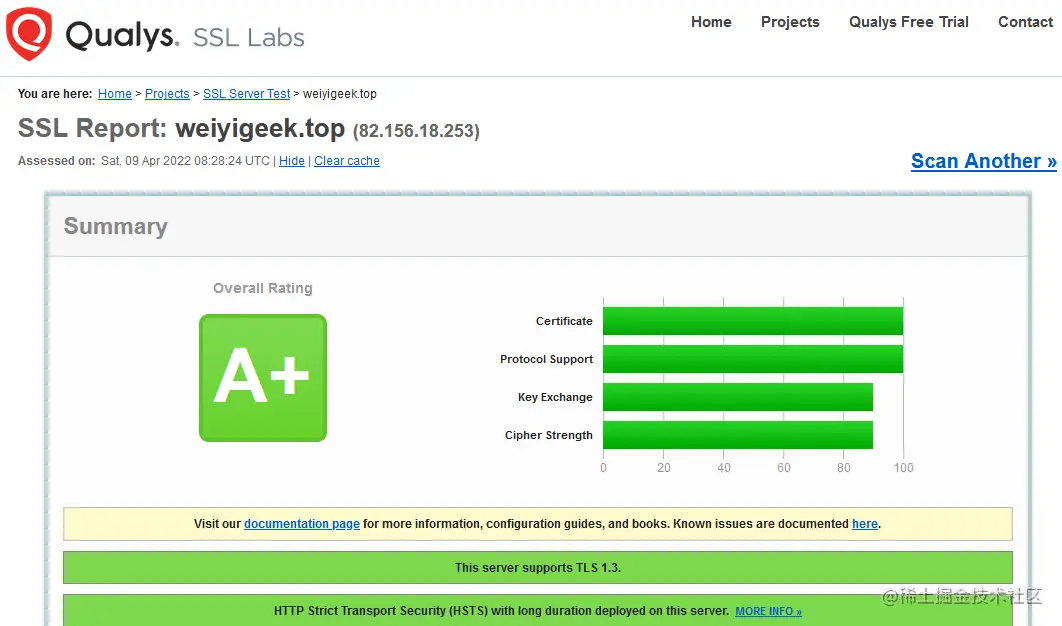Click the TLS 1.3 support banner
The height and width of the screenshot is (626, 1062).
click(x=538, y=567)
